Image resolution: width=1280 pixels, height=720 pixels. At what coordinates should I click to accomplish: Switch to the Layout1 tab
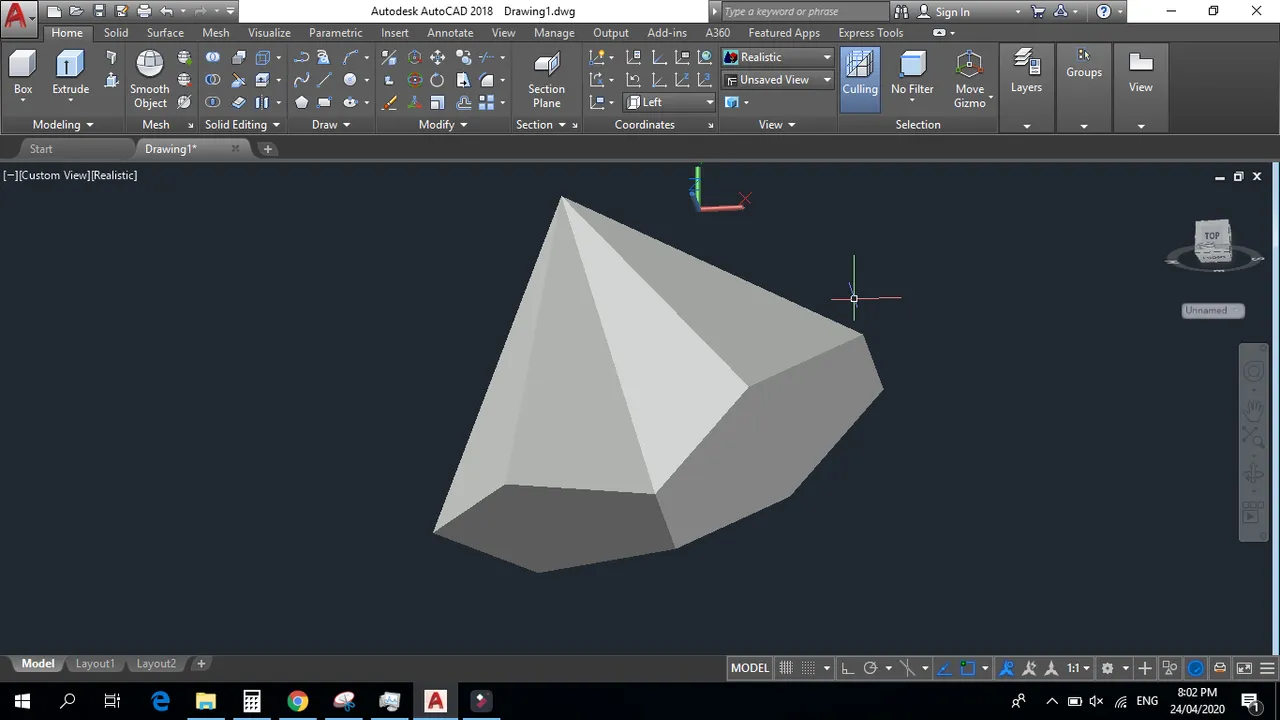(x=95, y=664)
